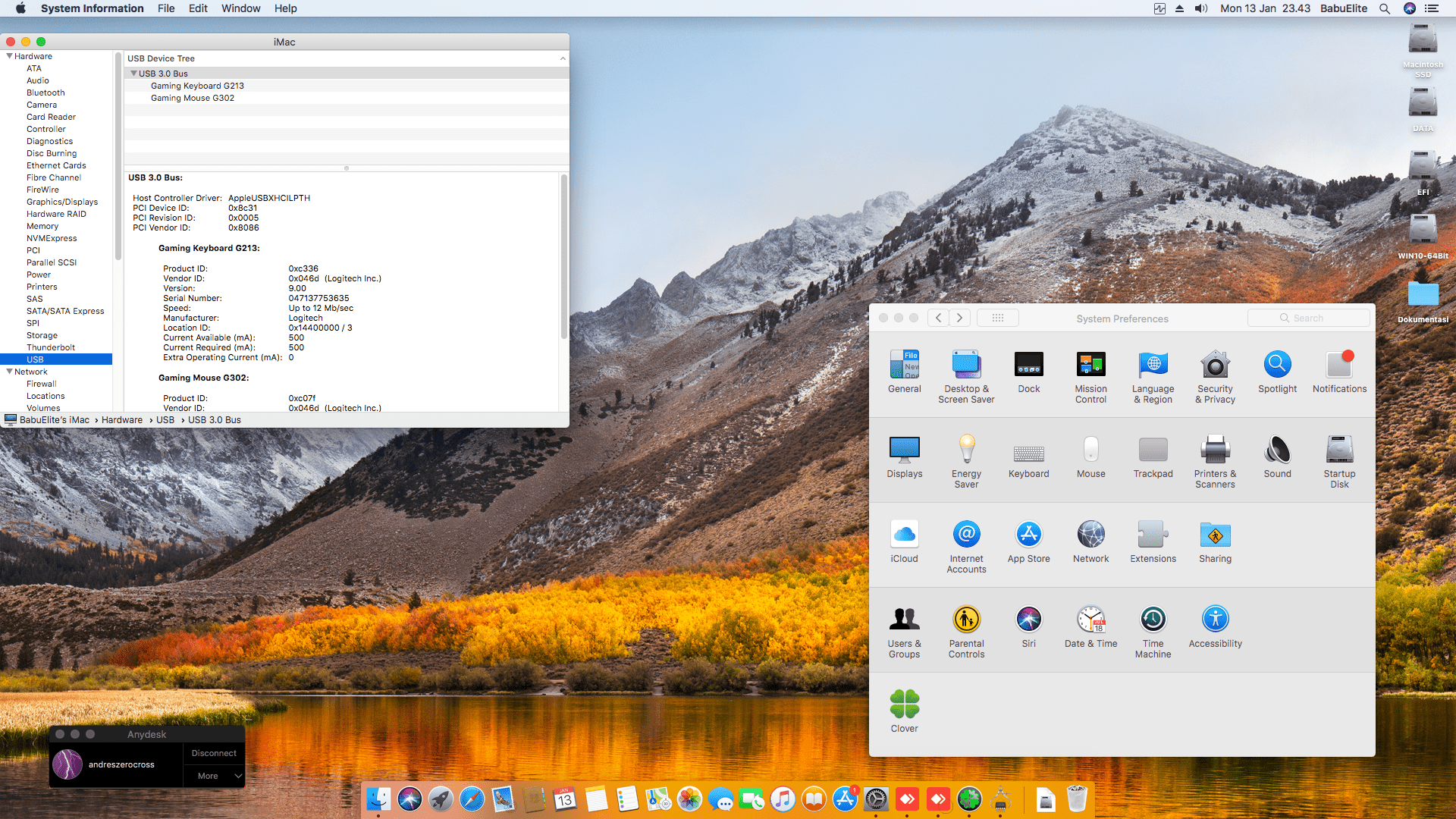The width and height of the screenshot is (1456, 819).
Task: Click the show-all grid icon in System Preferences
Action: tap(997, 318)
